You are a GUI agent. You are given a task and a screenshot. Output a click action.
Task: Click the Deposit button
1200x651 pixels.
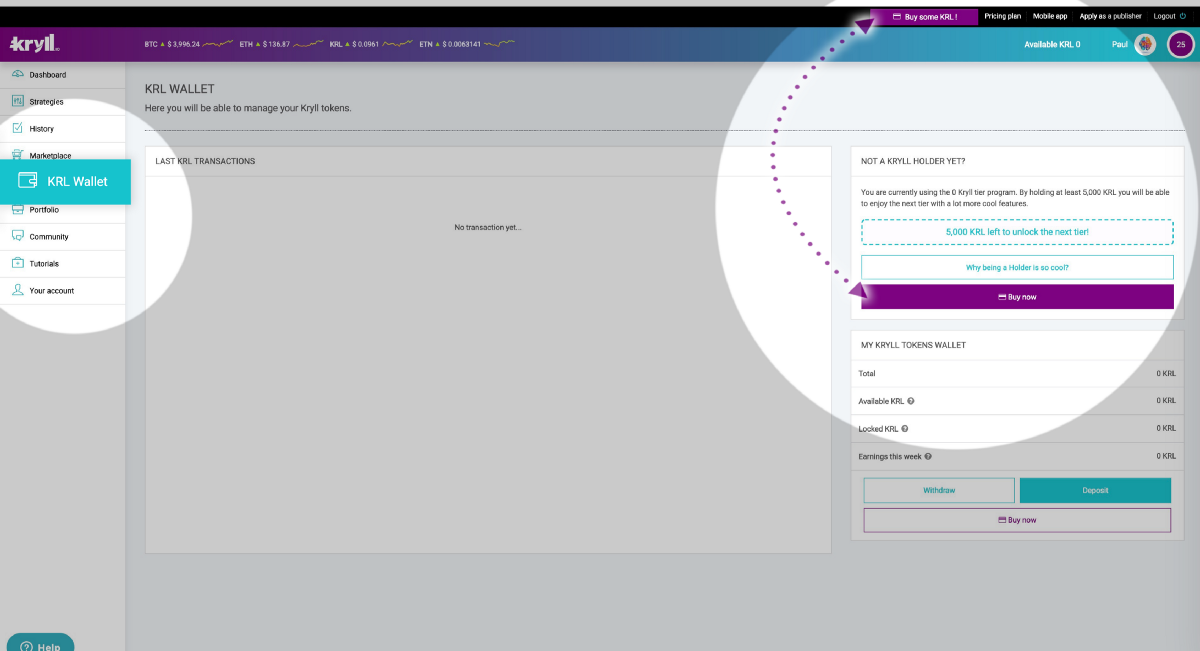click(1095, 490)
